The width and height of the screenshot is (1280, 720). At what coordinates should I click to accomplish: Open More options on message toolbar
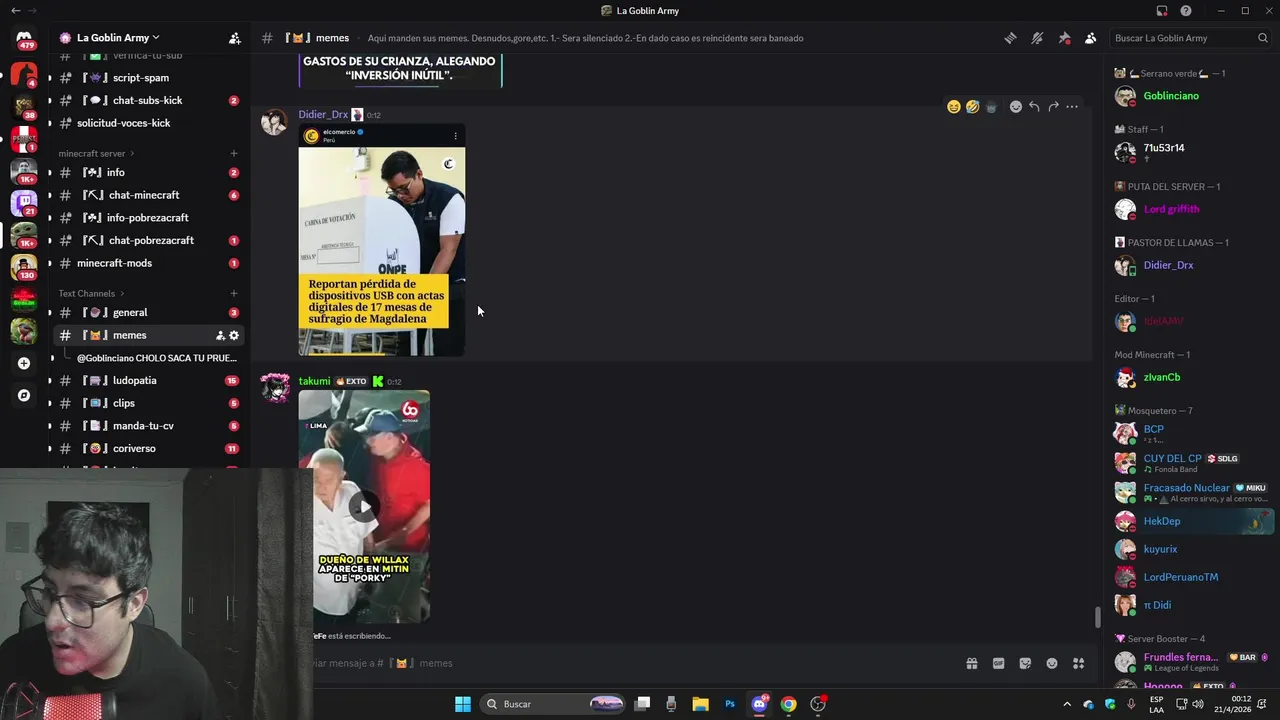coord(1072,107)
